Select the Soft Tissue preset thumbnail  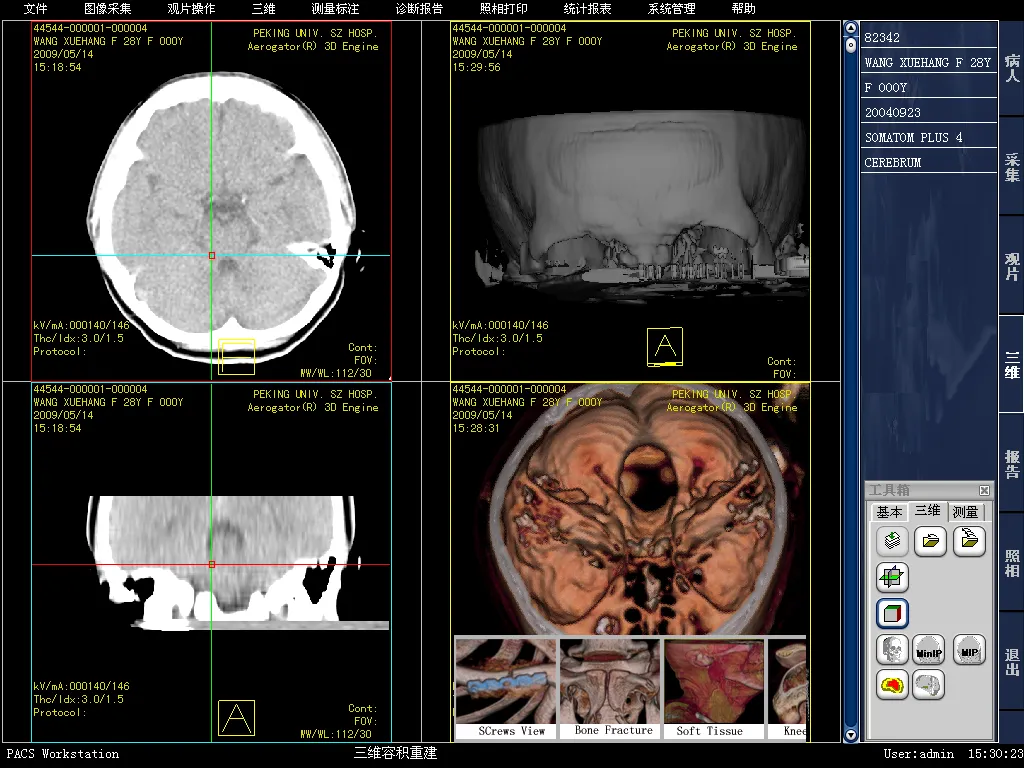point(714,688)
